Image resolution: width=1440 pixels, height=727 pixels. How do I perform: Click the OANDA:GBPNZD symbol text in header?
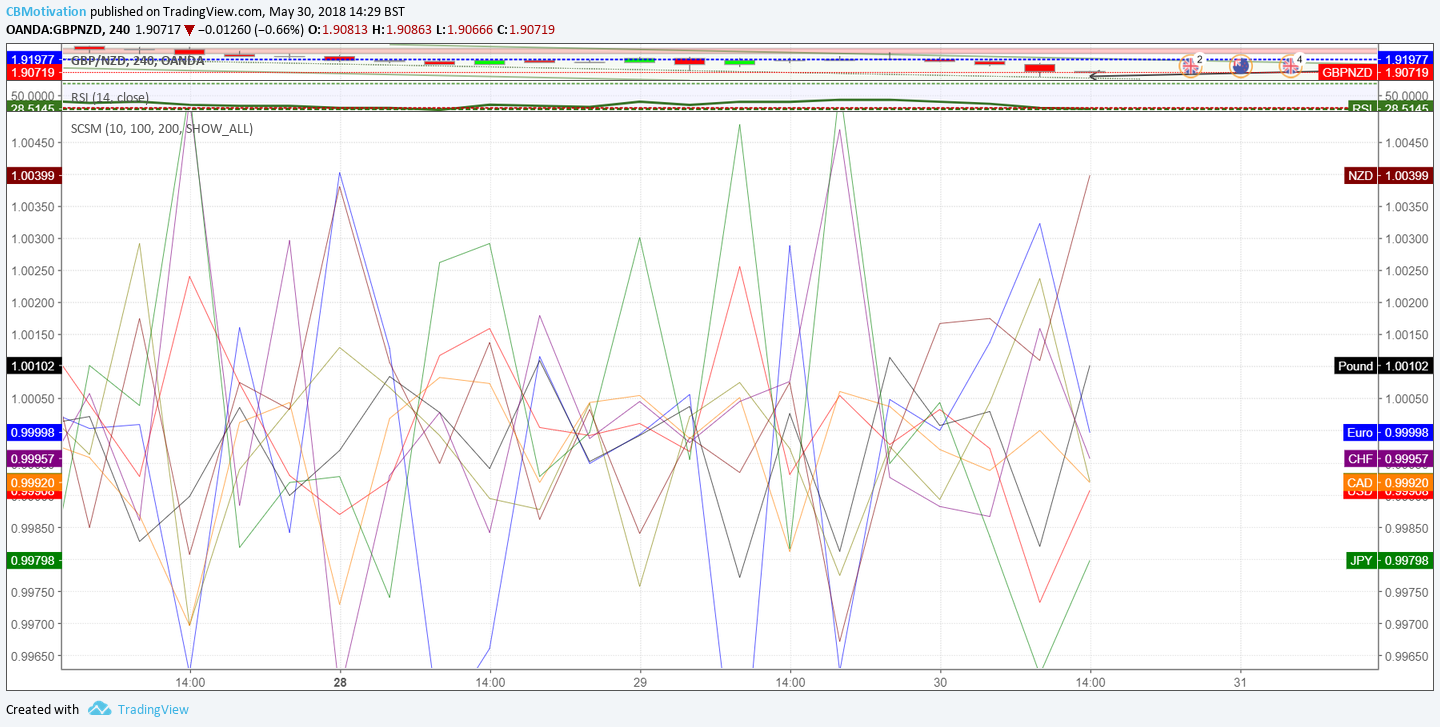[53, 30]
